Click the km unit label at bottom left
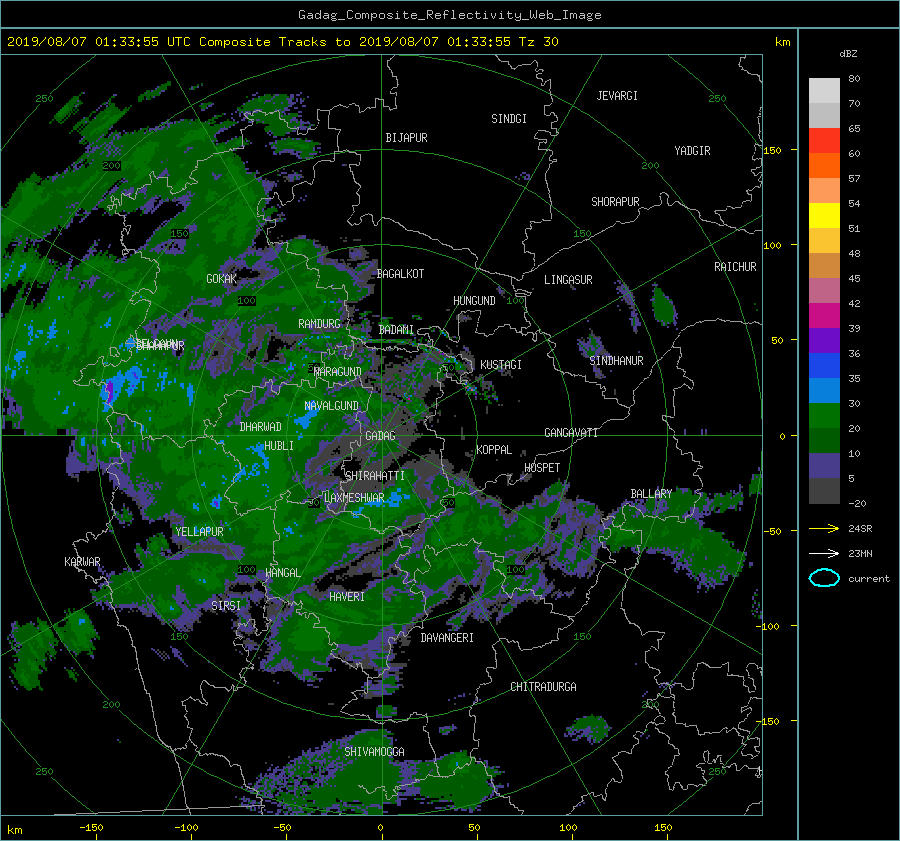The width and height of the screenshot is (900, 841). 14,830
